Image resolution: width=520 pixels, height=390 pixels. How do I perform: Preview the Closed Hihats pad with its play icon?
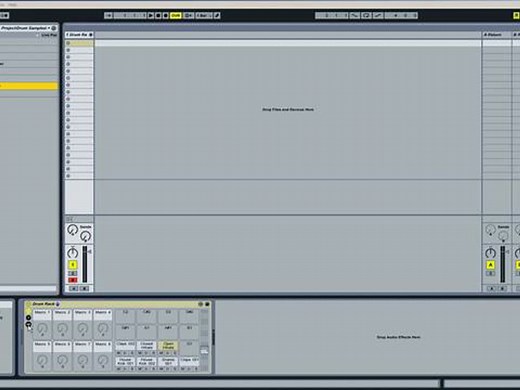(147, 353)
